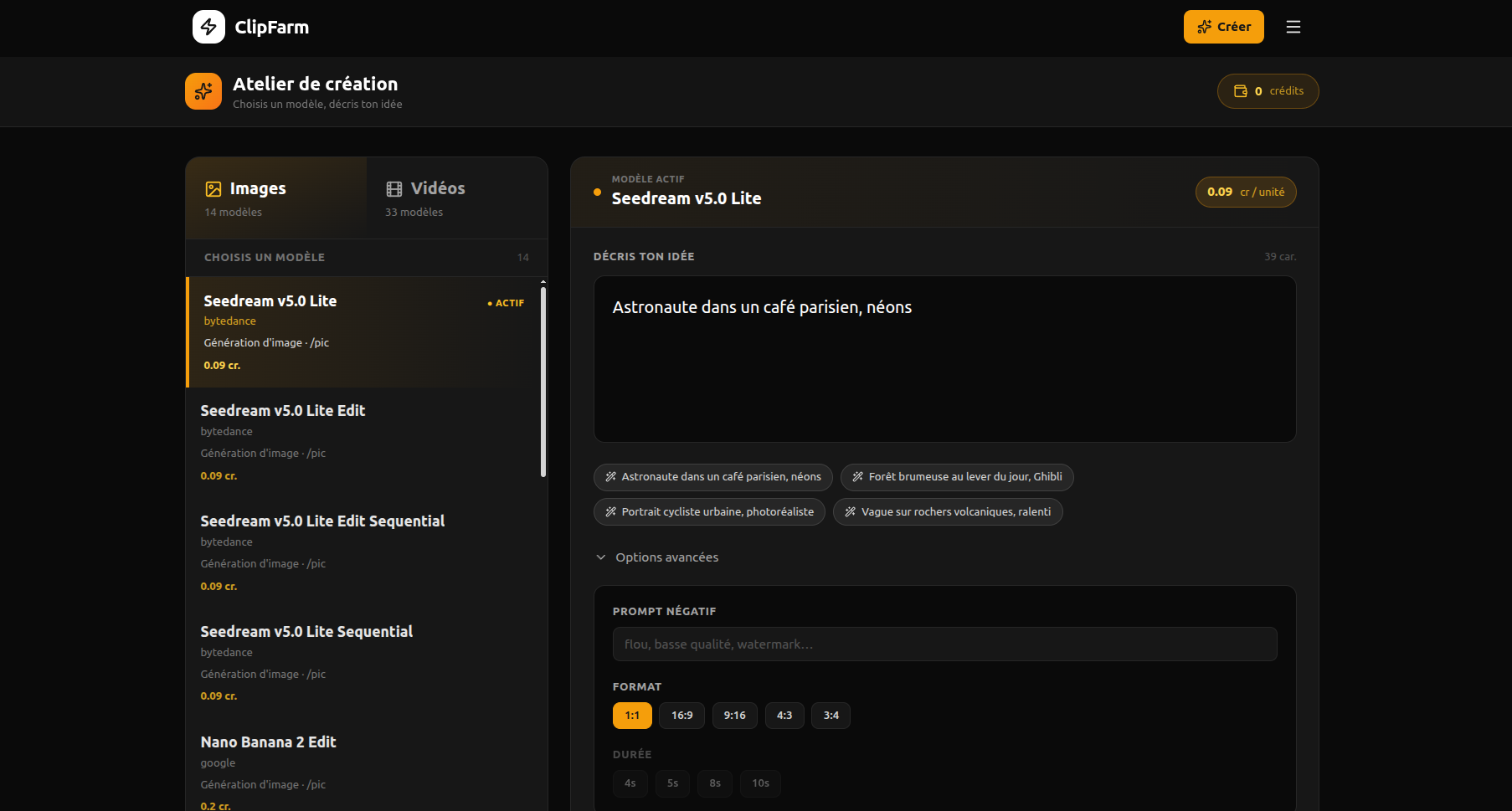Click the 39 car. character counter

tap(1280, 257)
